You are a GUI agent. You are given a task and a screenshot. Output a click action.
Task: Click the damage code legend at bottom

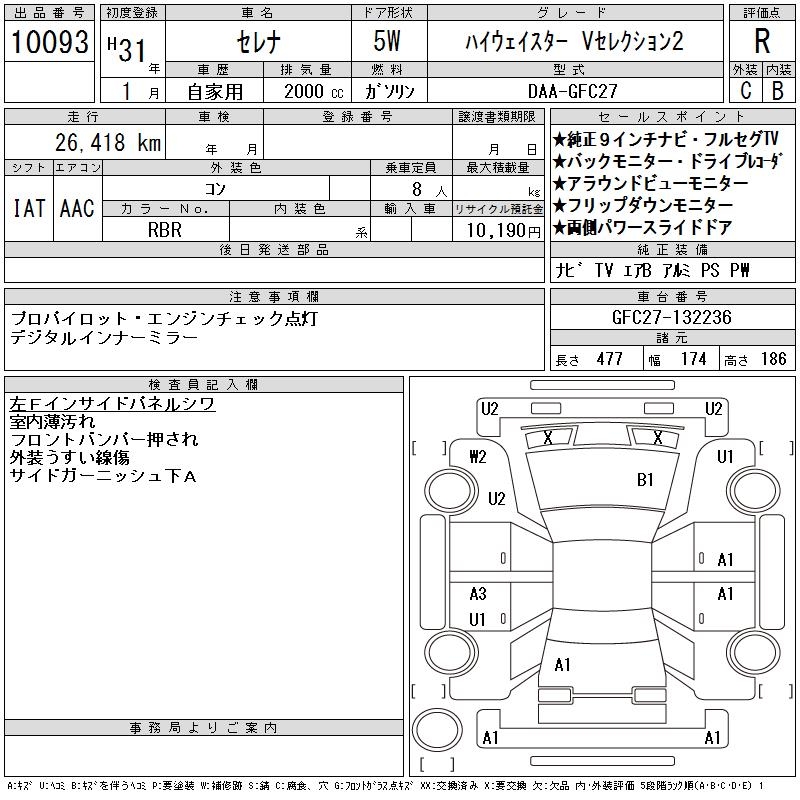[386, 786]
